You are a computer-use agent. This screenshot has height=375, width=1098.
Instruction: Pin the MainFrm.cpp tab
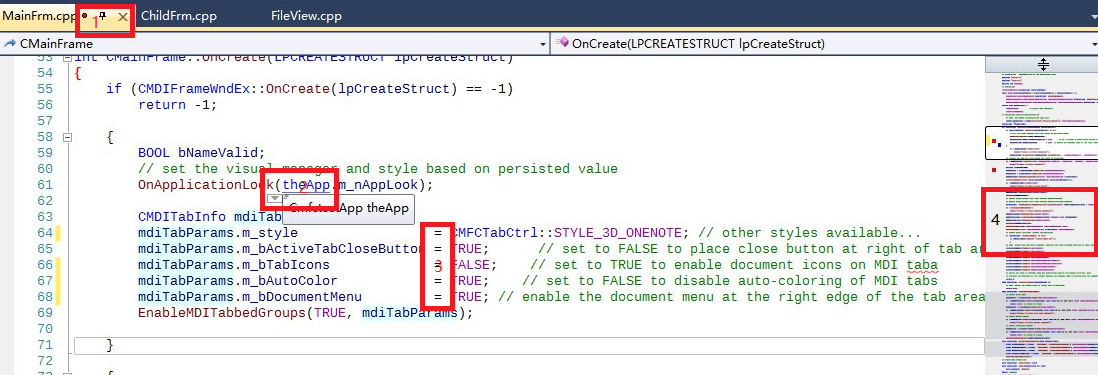103,15
